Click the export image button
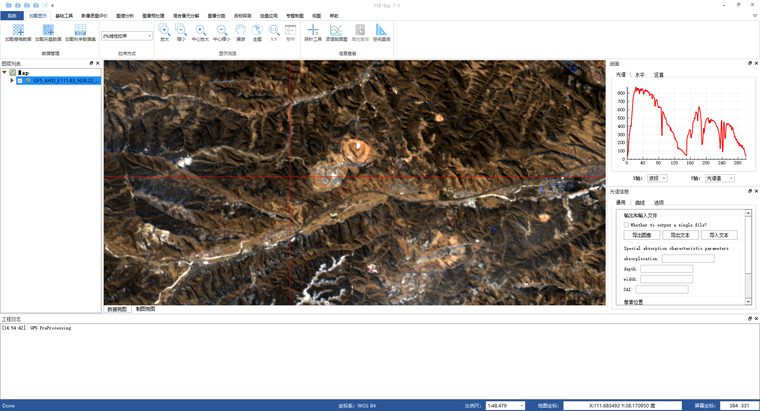 tap(641, 235)
